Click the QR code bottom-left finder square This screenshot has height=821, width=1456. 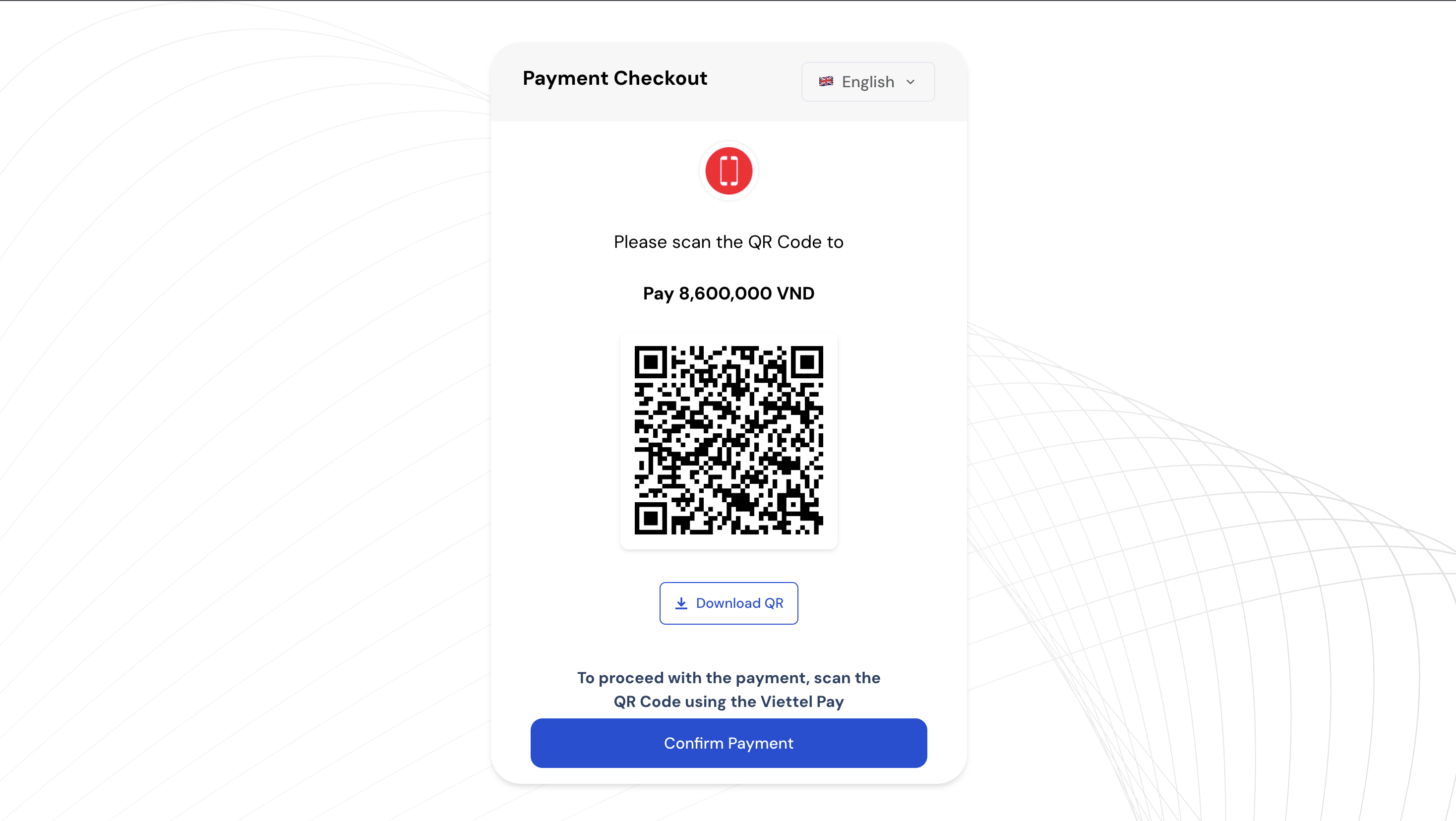651,518
